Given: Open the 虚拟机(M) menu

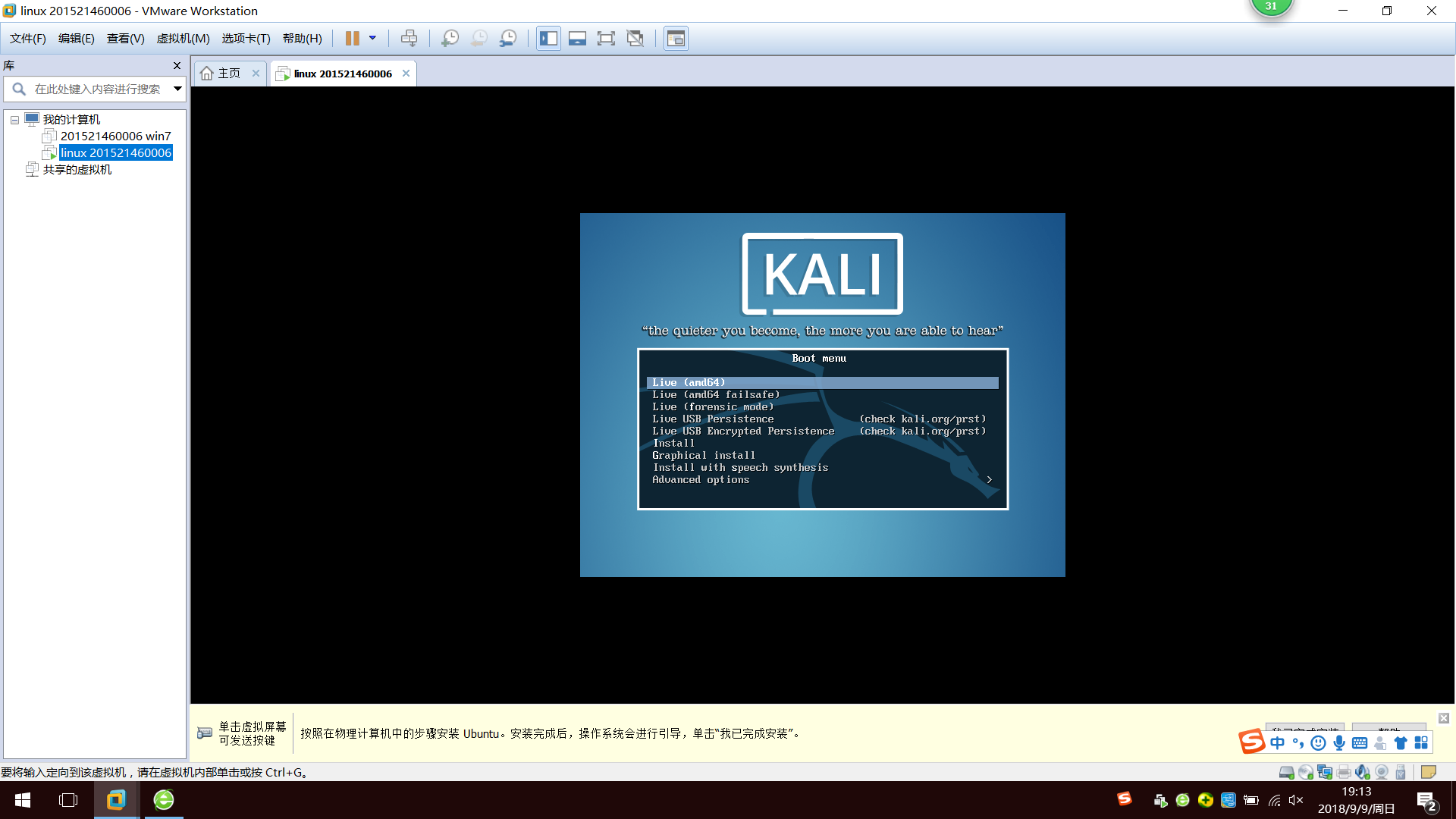Looking at the screenshot, I should click(x=183, y=38).
